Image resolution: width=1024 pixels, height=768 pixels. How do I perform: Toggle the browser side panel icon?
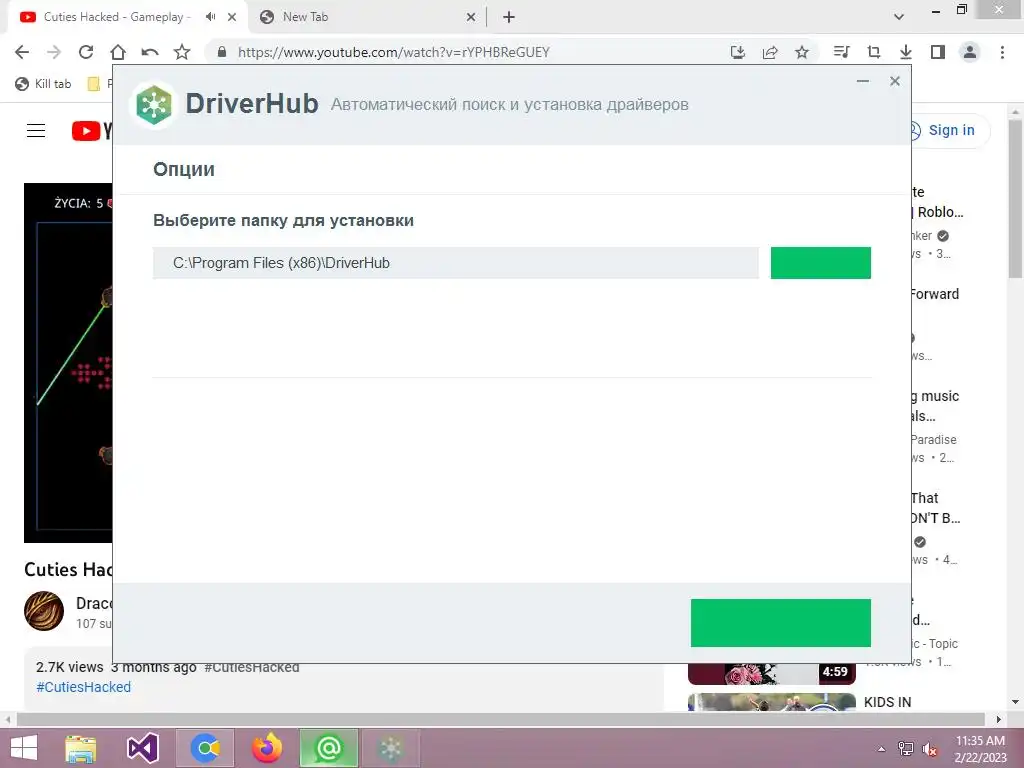[938, 52]
